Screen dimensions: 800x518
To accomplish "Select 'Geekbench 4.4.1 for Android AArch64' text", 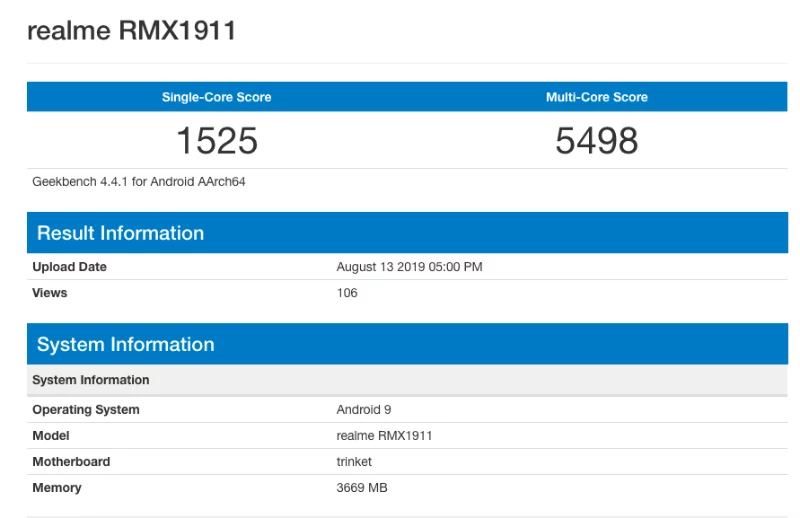I will coord(139,182).
